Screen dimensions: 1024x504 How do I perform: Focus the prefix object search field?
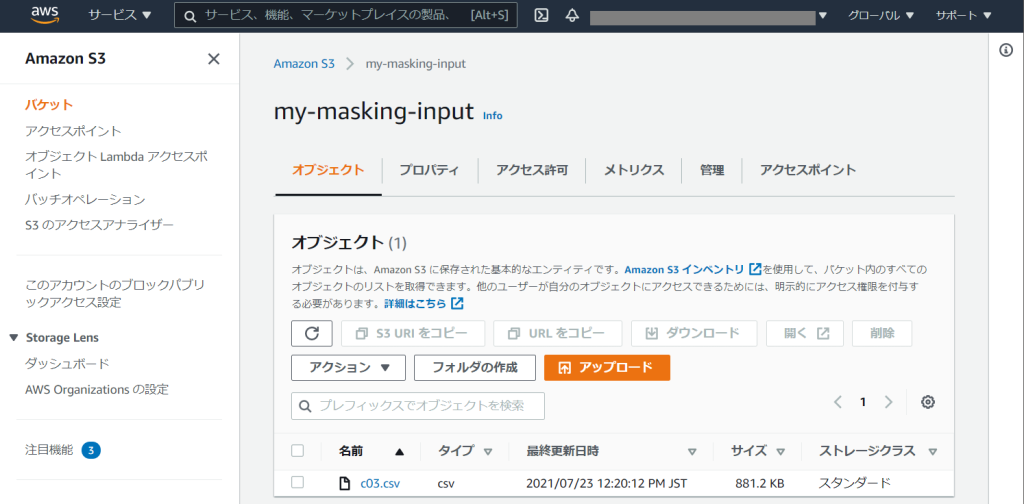click(418, 406)
